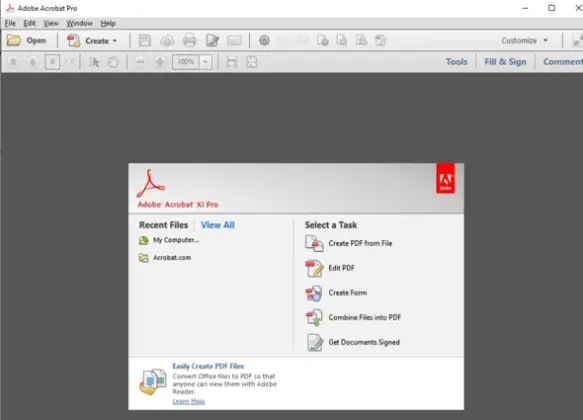Click the Save file icon
583x420 pixels.
145,41
